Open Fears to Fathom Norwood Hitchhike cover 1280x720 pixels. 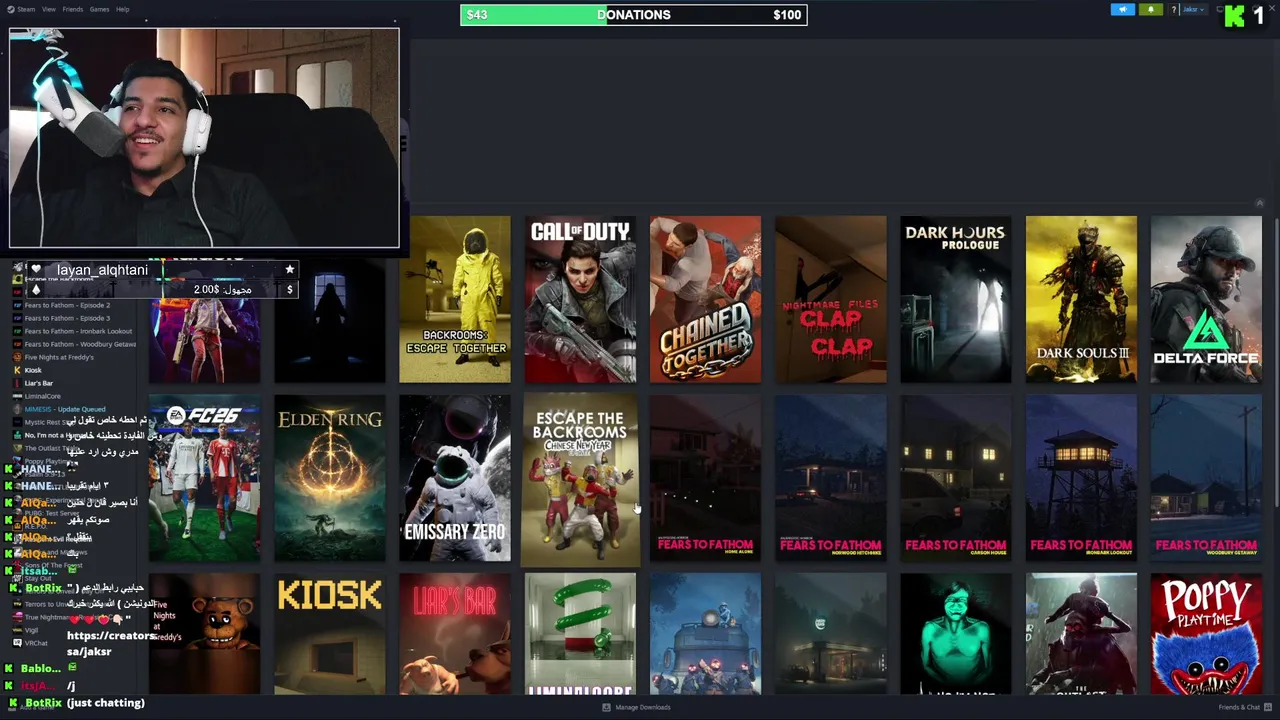(x=830, y=478)
